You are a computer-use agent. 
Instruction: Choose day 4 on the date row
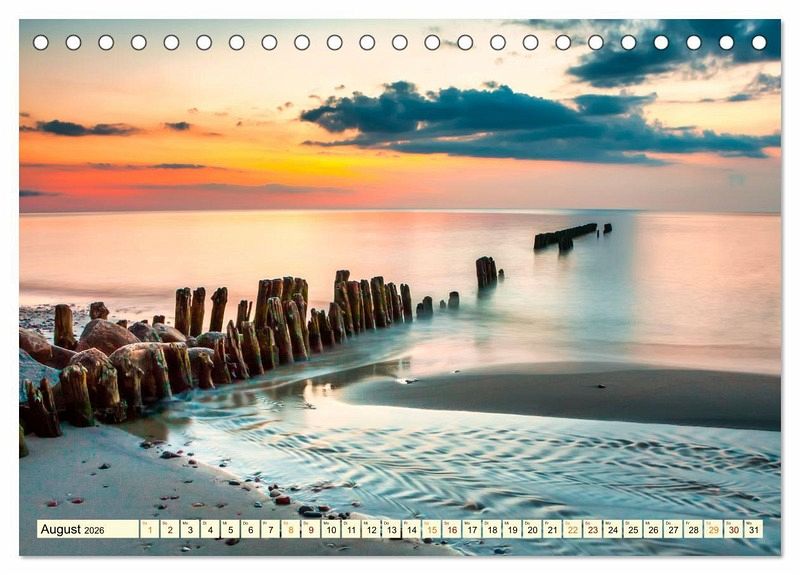click(210, 529)
